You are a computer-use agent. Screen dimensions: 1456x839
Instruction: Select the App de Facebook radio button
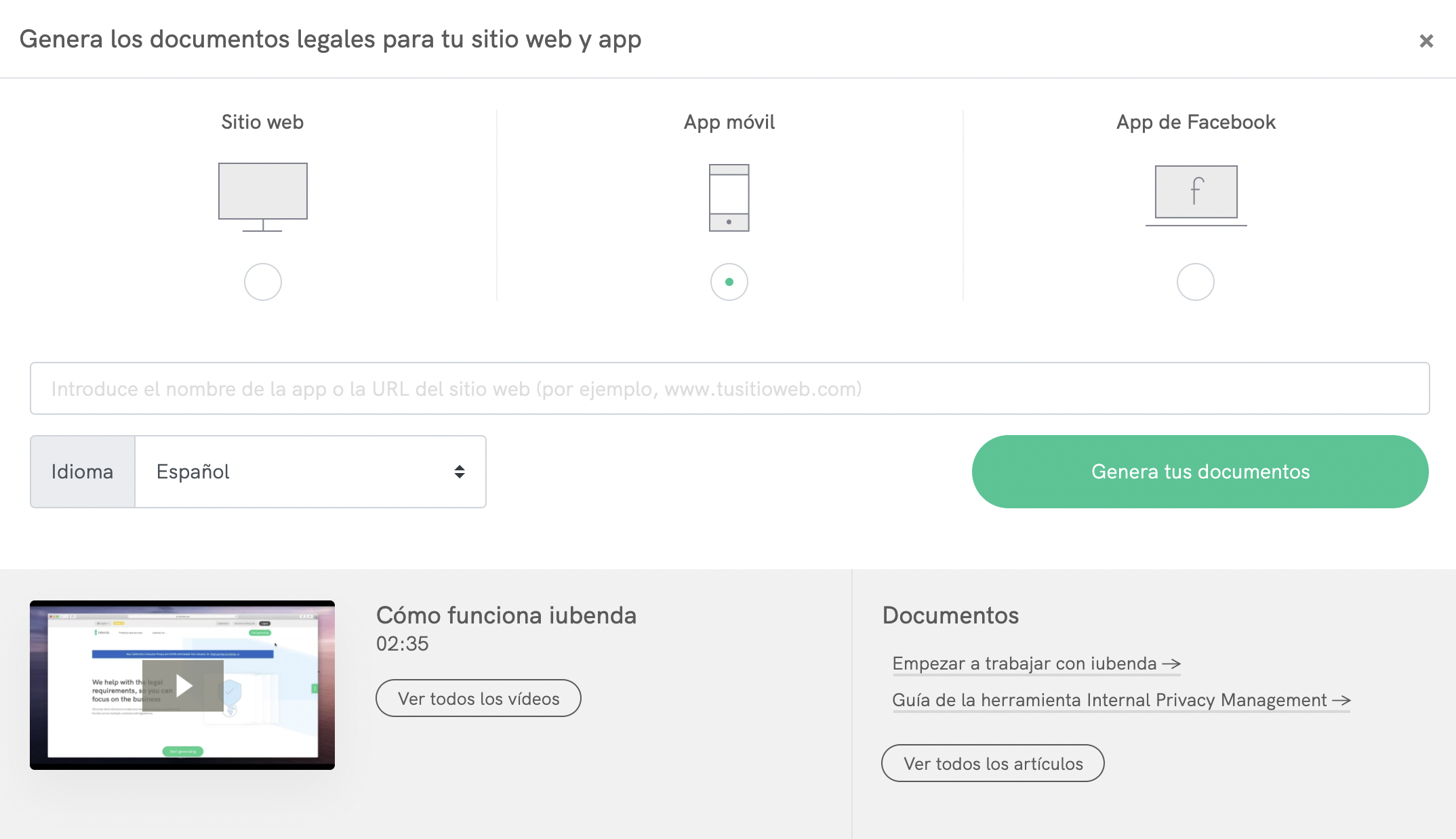(x=1195, y=282)
